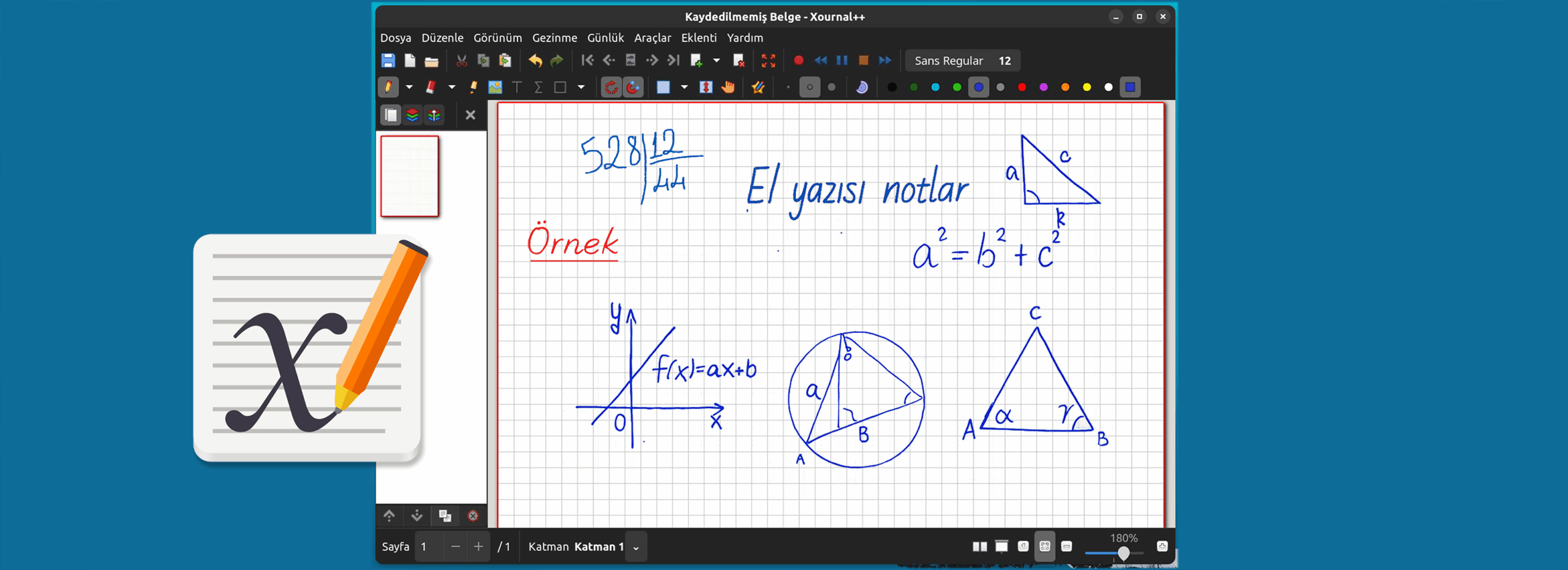Expand the Katman 1 layer dropdown

[636, 547]
